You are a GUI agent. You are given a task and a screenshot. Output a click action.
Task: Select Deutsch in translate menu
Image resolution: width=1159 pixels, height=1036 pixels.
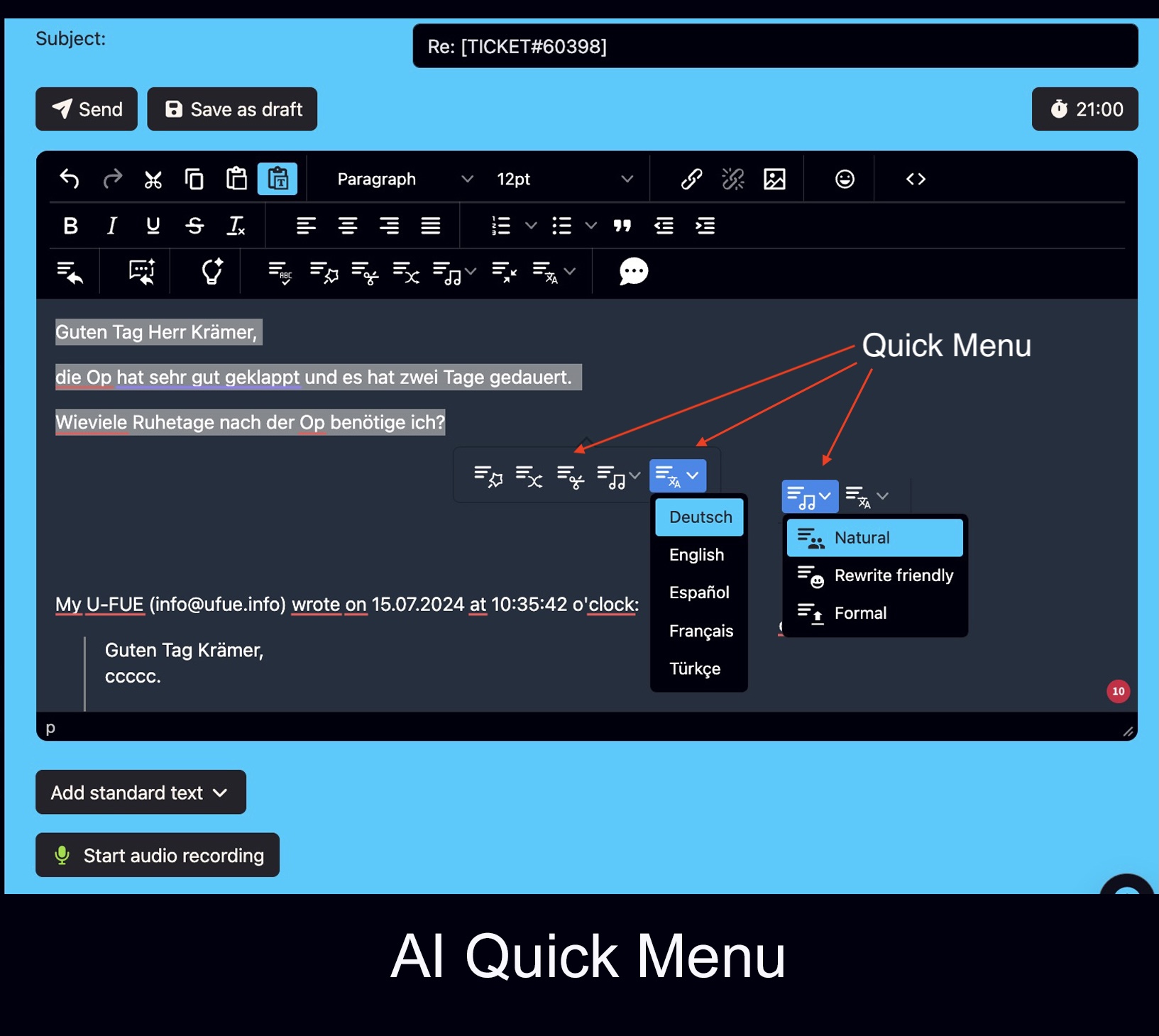coord(699,517)
